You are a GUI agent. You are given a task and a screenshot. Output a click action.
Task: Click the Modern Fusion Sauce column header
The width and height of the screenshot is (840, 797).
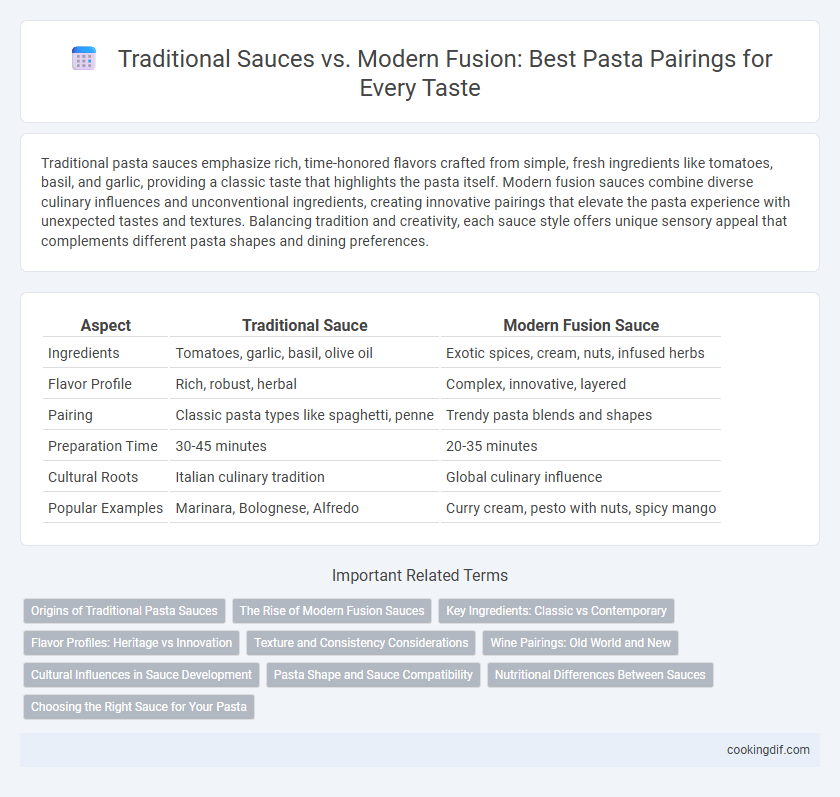pyautogui.click(x=581, y=325)
